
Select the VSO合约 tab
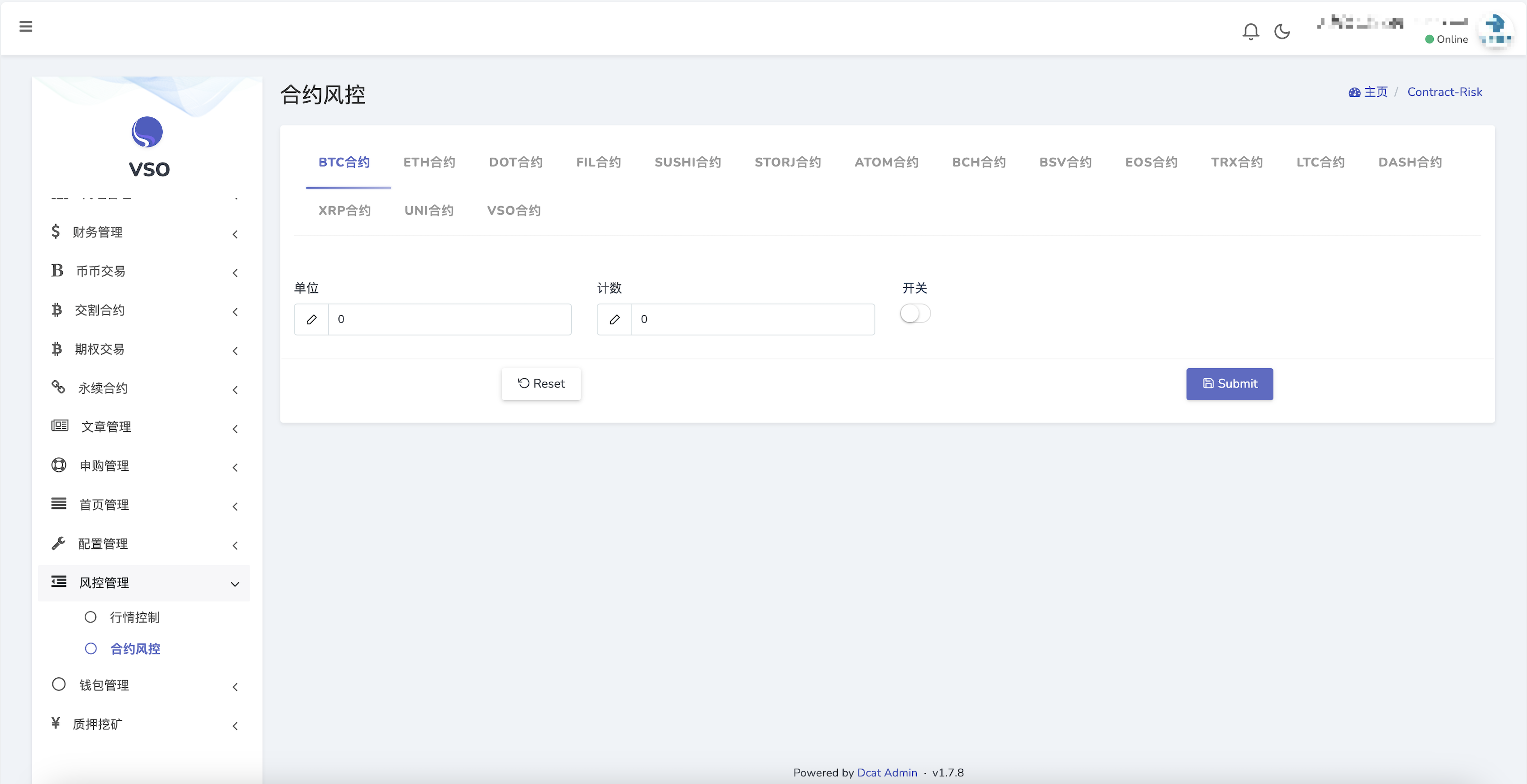pyautogui.click(x=515, y=210)
